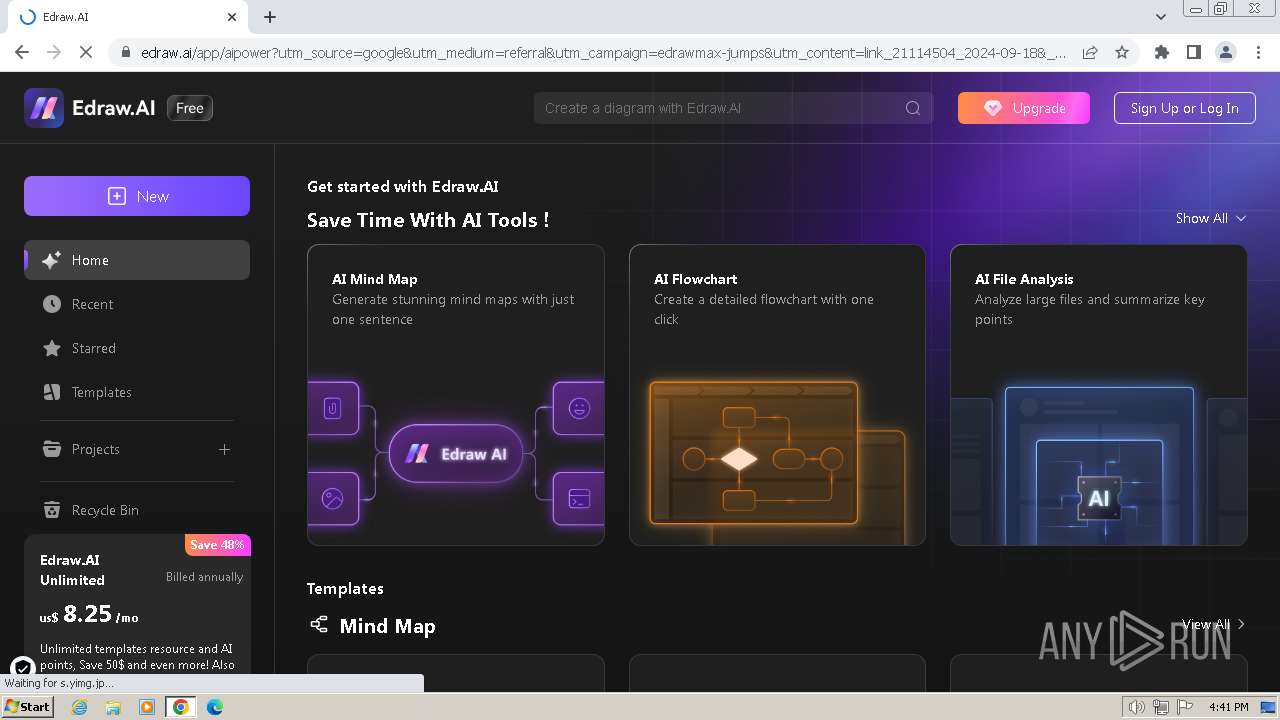Image resolution: width=1280 pixels, height=720 pixels.
Task: Click the Create a diagram search field
Action: coord(733,108)
